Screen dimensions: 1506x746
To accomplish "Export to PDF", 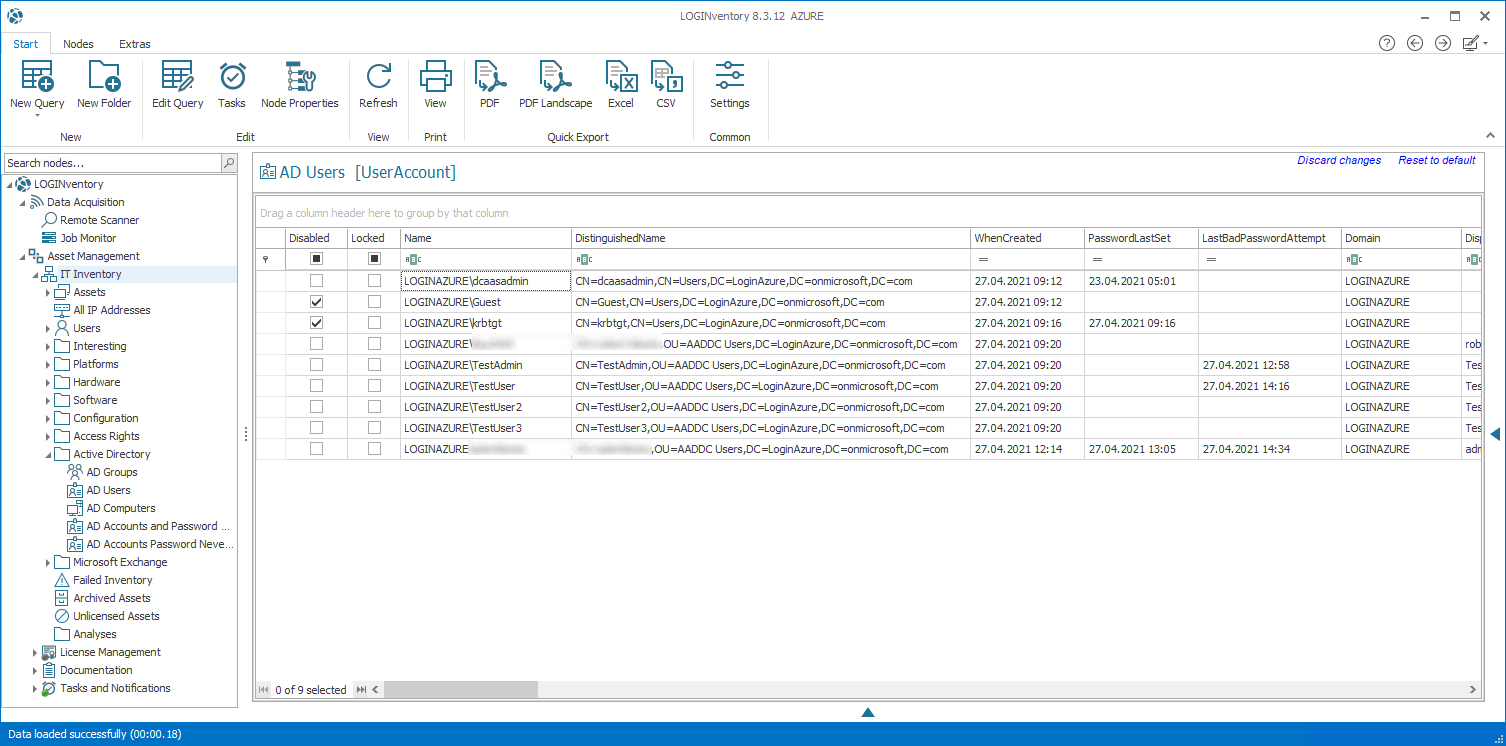I will pos(490,85).
